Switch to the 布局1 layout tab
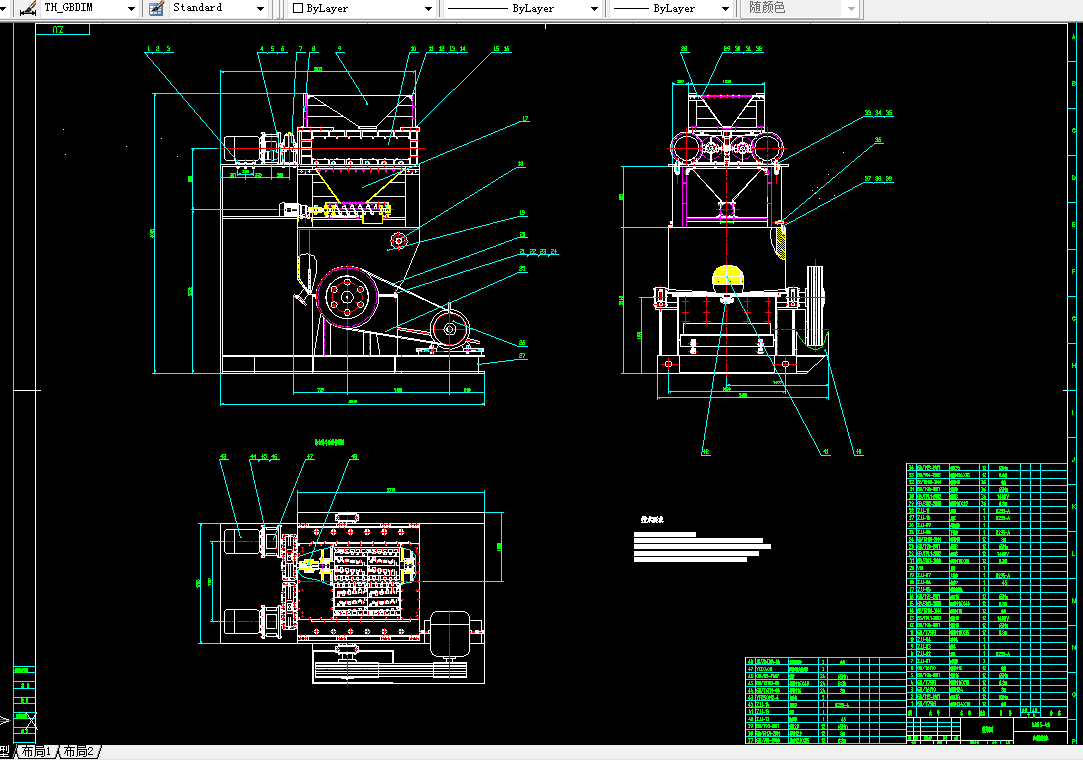Viewport: 1083px width, 761px height. [x=36, y=752]
